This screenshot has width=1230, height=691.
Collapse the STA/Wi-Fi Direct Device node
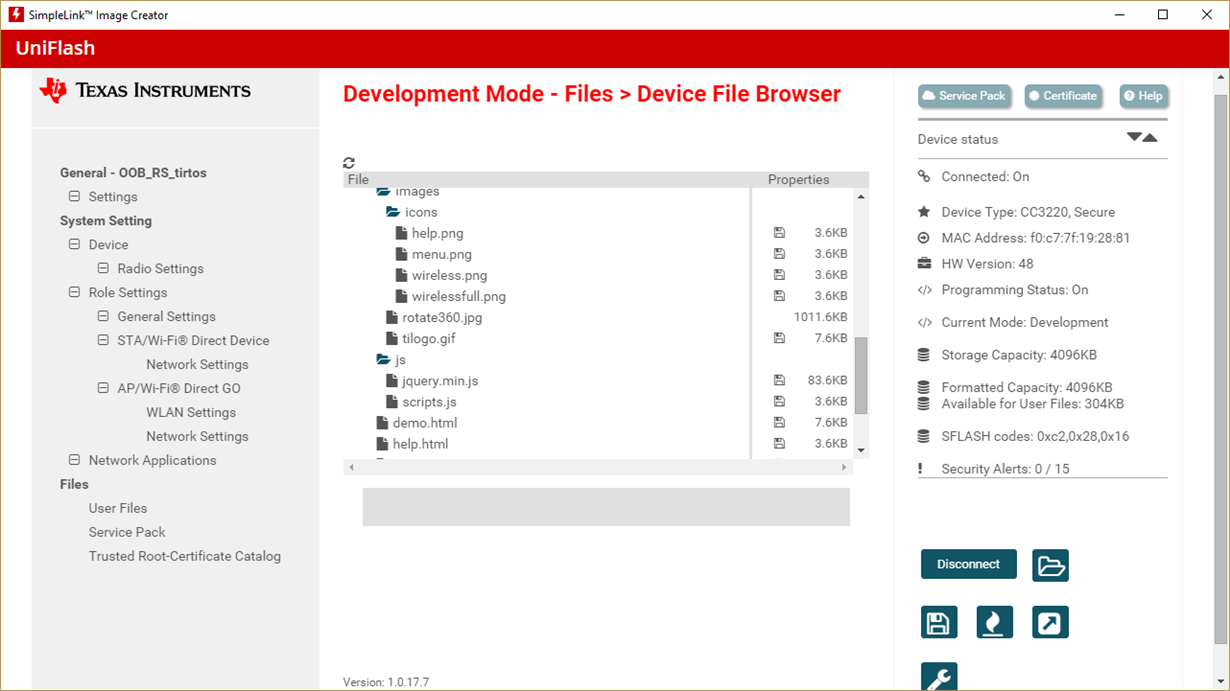103,340
